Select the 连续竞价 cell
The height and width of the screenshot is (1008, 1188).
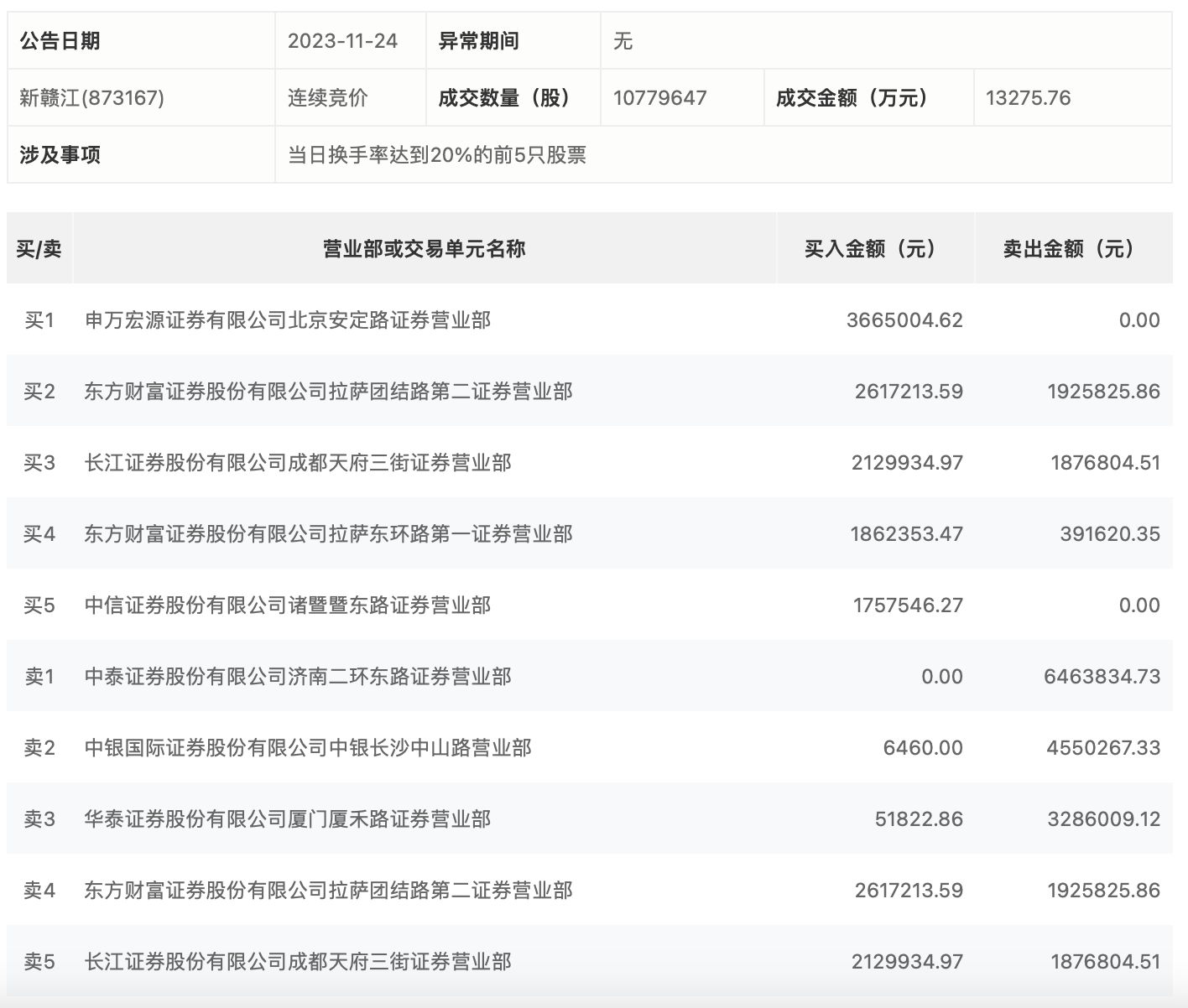[328, 97]
